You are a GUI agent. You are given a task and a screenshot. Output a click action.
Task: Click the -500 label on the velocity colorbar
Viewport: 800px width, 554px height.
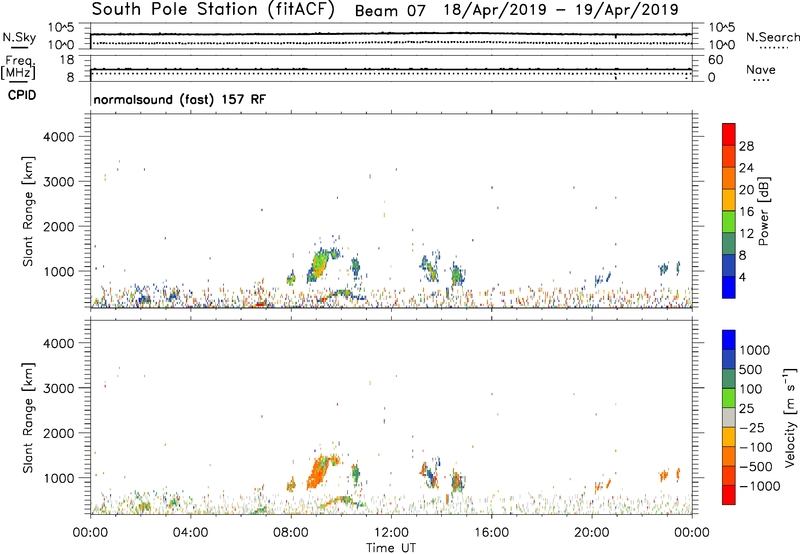(755, 466)
